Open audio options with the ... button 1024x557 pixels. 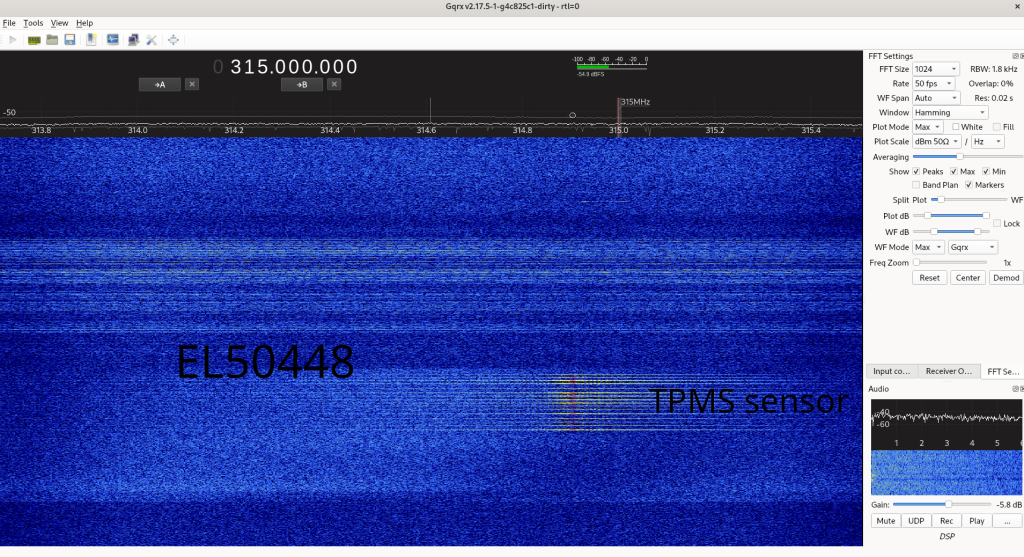pos(1007,520)
